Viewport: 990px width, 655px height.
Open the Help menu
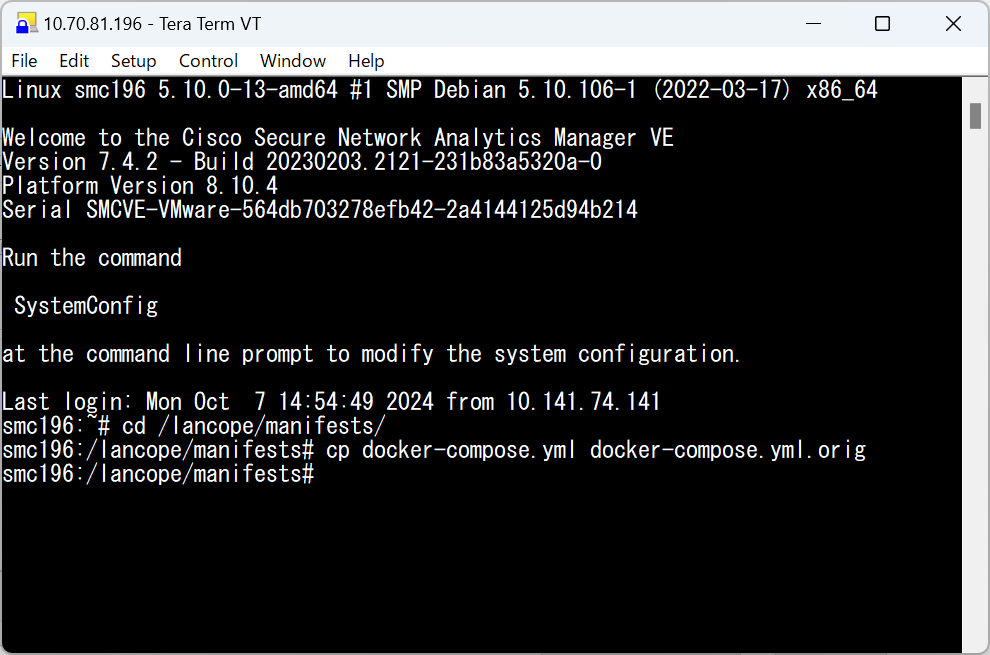click(366, 61)
